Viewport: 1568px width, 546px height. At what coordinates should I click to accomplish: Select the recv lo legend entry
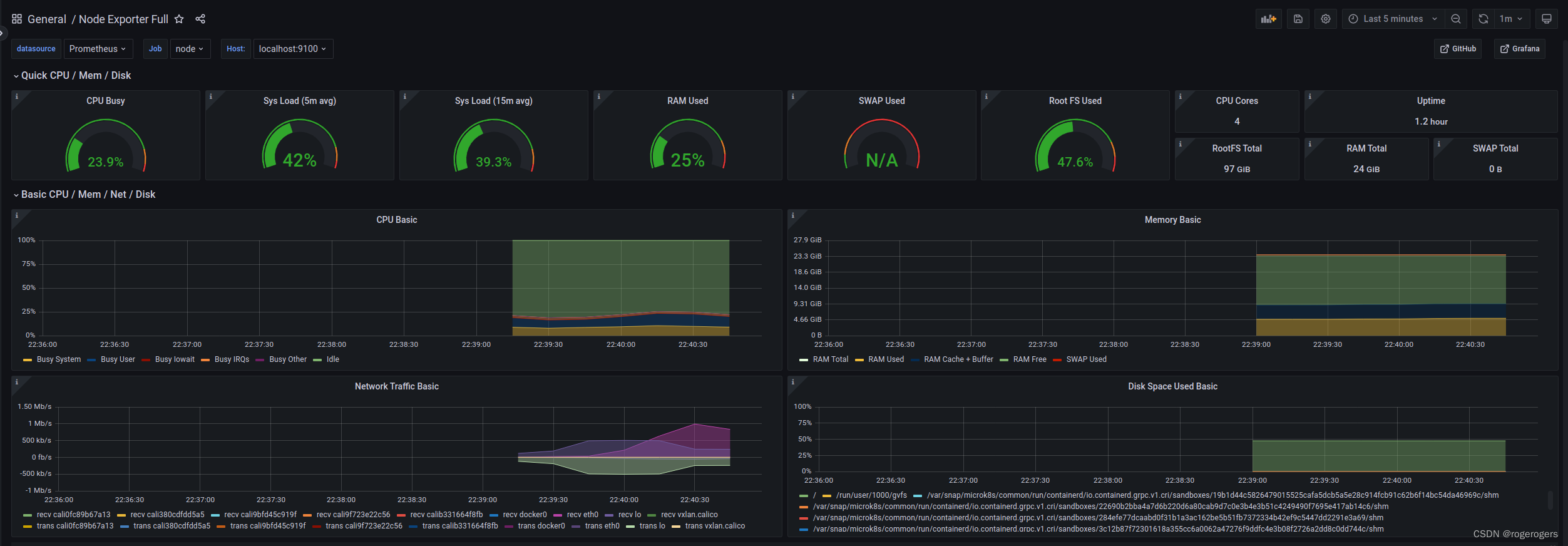point(630,515)
